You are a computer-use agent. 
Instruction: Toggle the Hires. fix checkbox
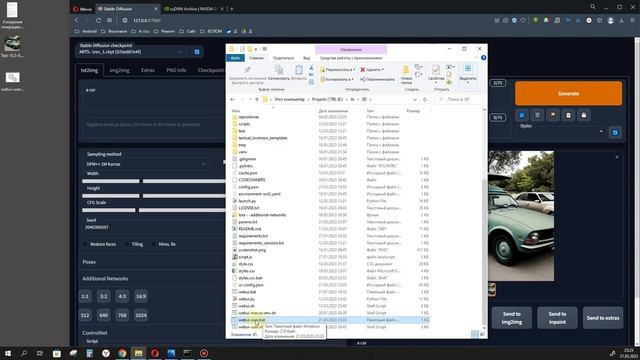(x=154, y=244)
